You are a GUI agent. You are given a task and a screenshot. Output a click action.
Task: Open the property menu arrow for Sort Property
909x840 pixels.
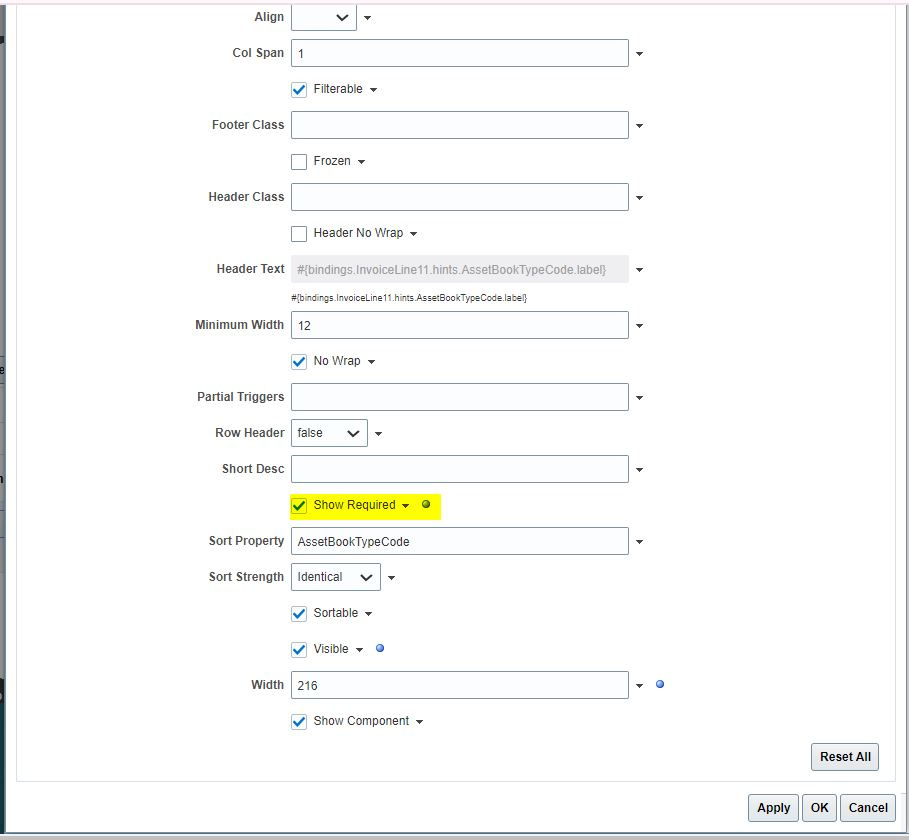point(639,541)
